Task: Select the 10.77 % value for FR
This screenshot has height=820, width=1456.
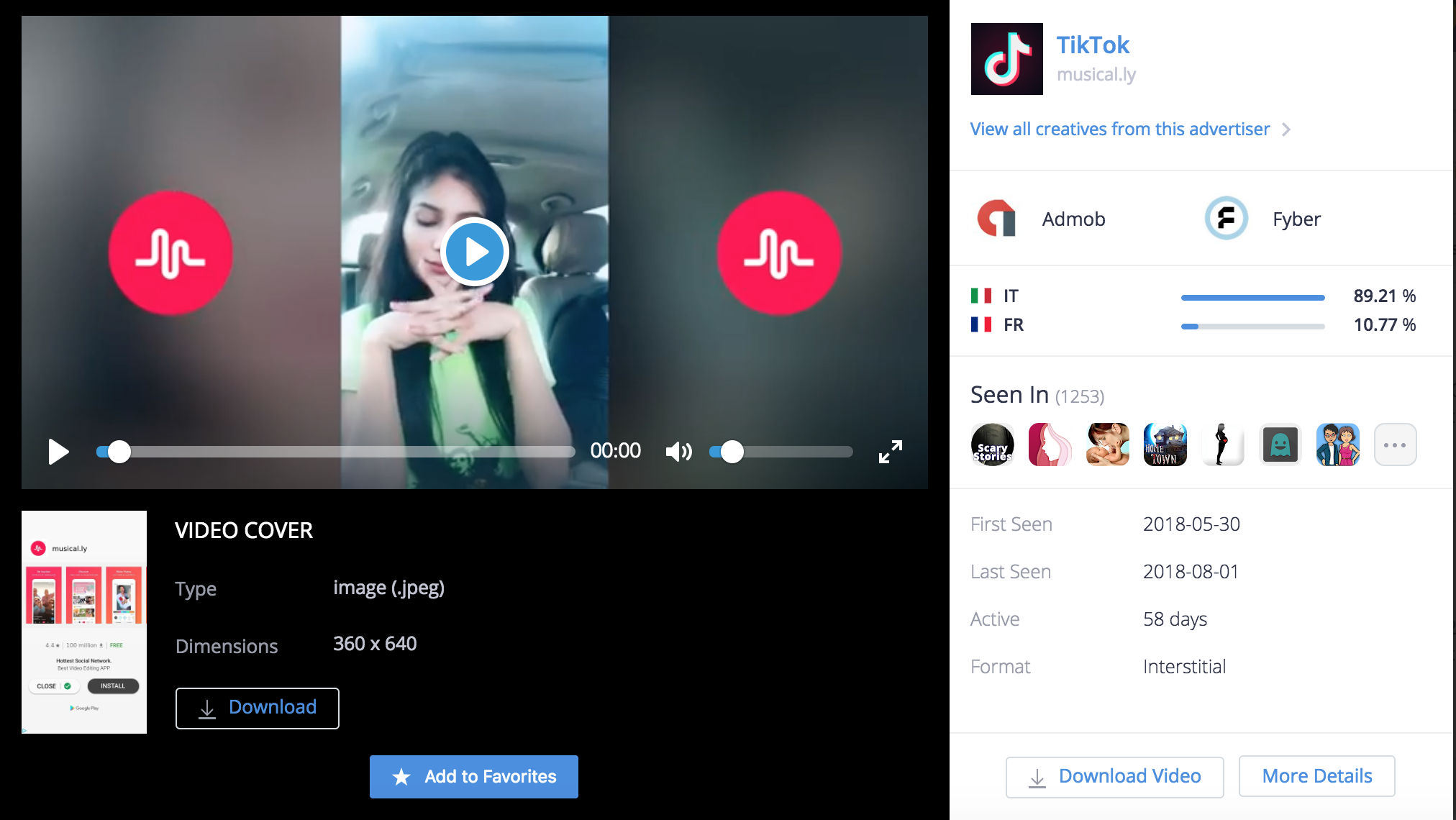Action: coord(1385,324)
